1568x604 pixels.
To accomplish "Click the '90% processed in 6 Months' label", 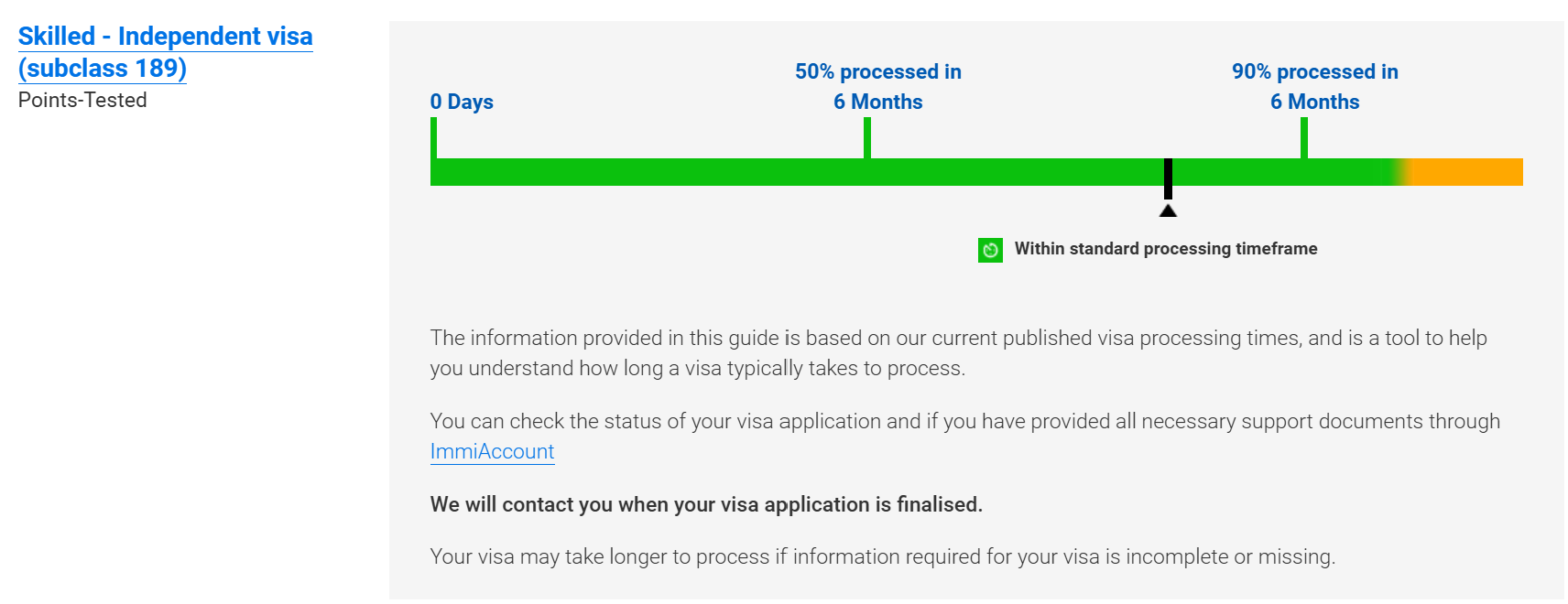I will pos(1315,86).
